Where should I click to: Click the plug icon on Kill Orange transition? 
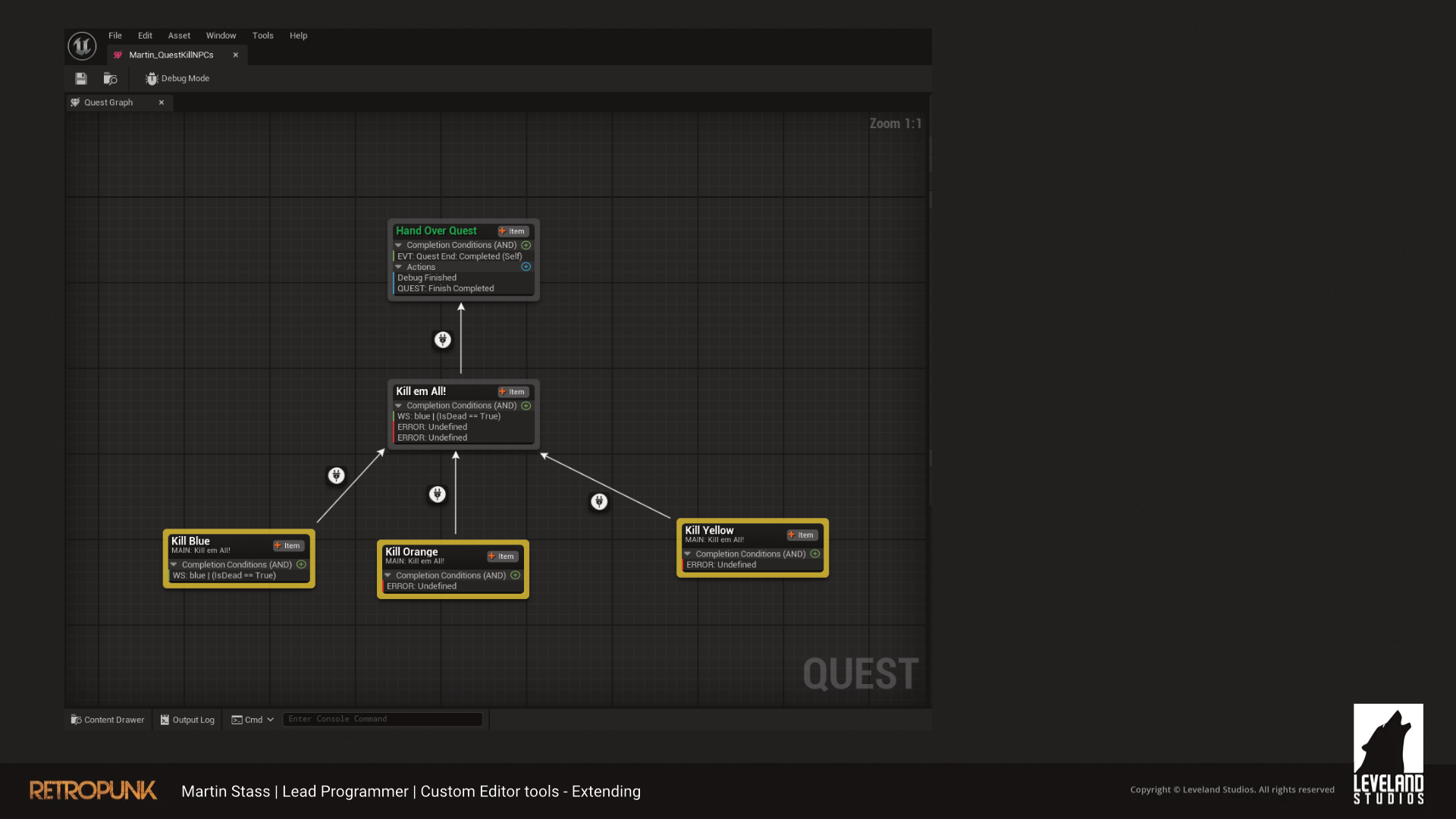(438, 494)
